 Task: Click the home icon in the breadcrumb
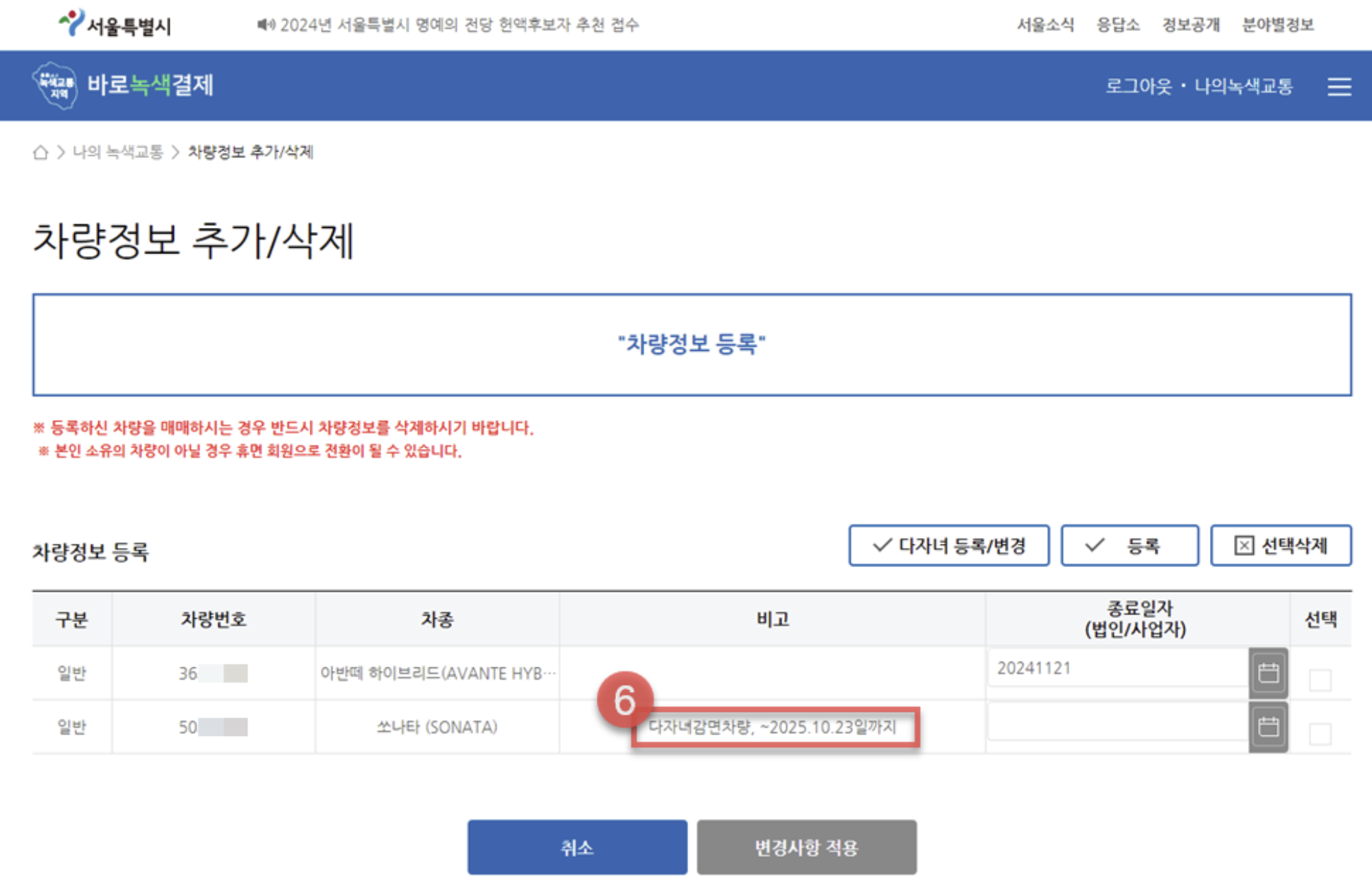(x=42, y=152)
